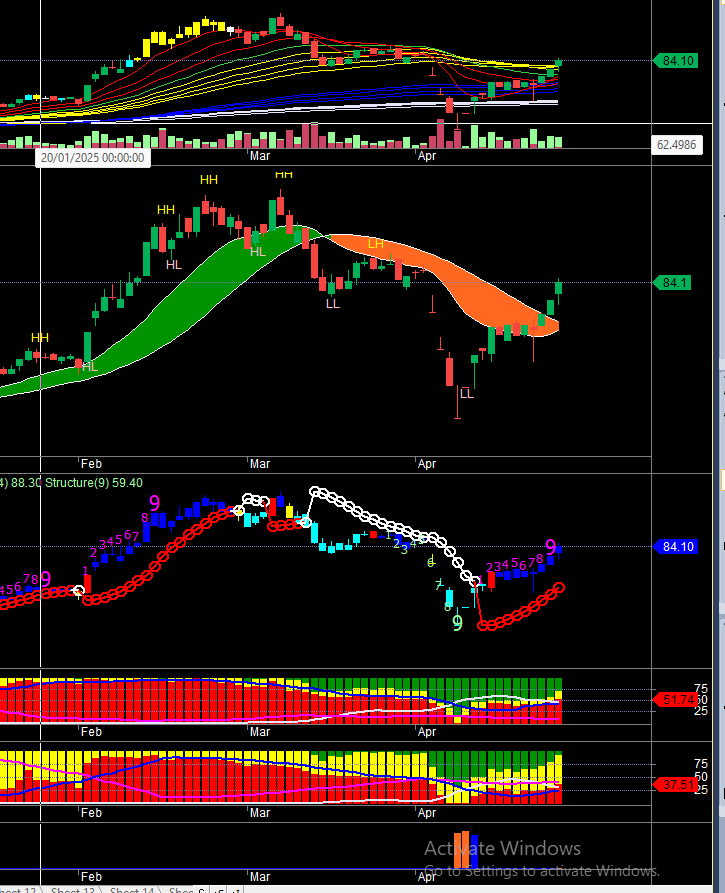Click the Structure(9) 59.40 indicator title
Screen dimensions: 725x893
pos(94,483)
